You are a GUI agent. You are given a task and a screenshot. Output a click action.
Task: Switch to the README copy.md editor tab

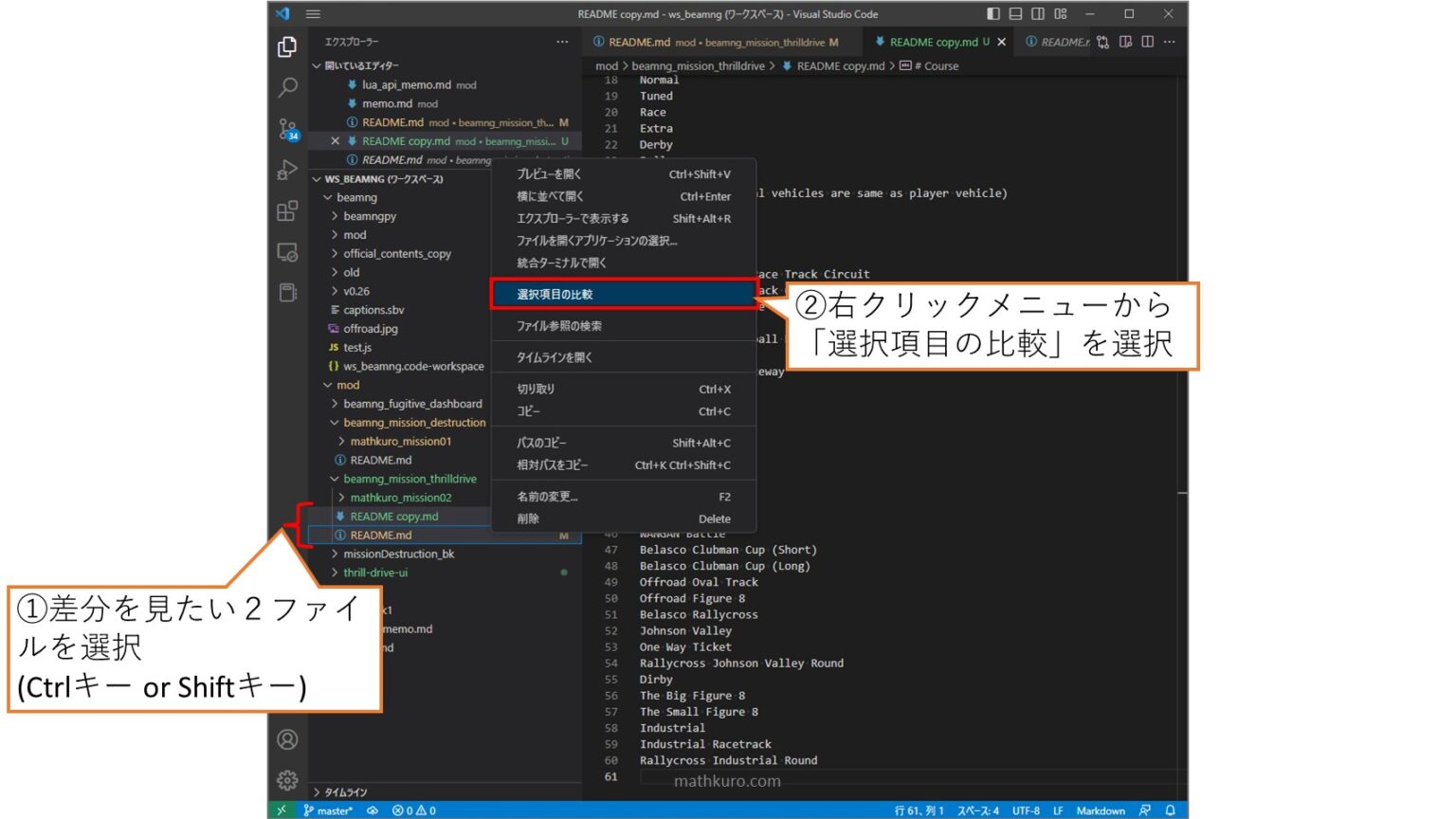[x=933, y=42]
